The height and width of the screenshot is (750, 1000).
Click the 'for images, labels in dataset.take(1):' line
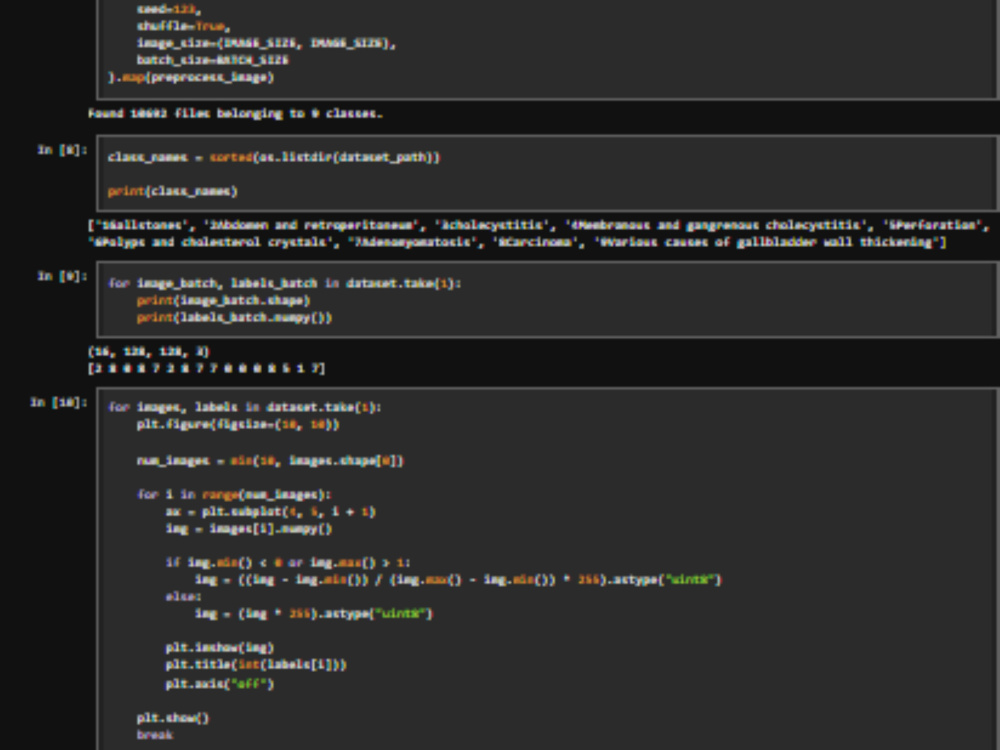244,407
